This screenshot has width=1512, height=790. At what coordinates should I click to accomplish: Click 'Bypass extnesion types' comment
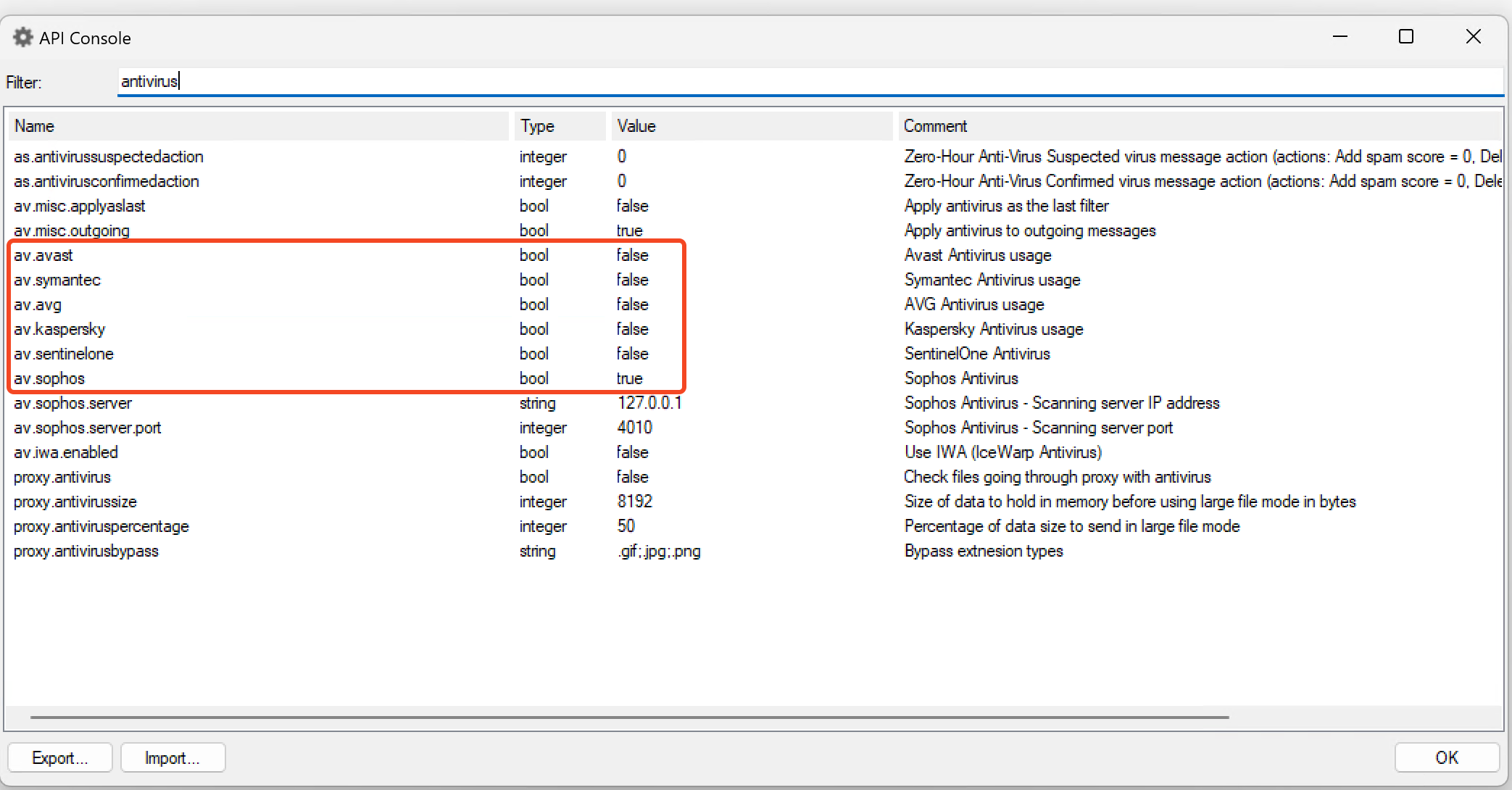[984, 551]
